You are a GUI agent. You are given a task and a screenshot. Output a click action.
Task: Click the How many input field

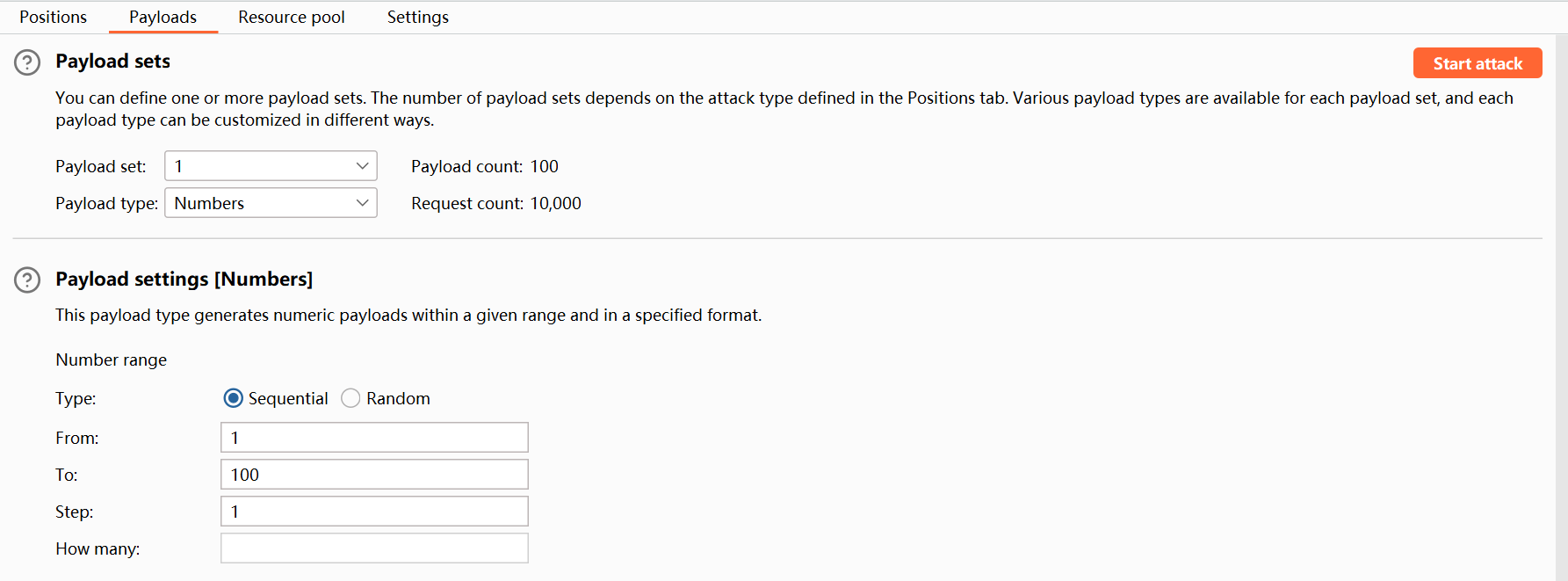click(x=374, y=548)
